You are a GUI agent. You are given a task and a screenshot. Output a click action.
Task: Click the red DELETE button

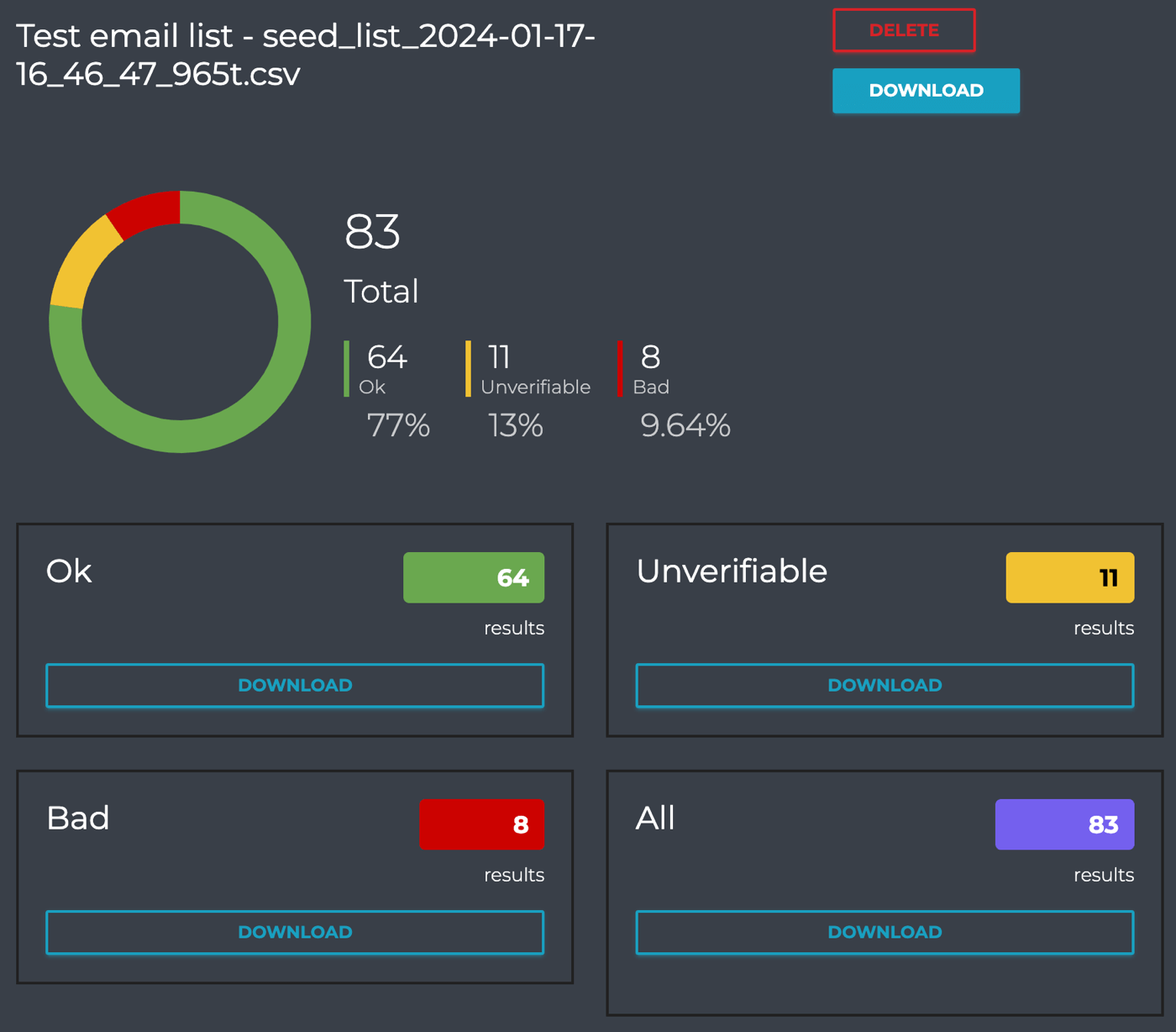904,30
